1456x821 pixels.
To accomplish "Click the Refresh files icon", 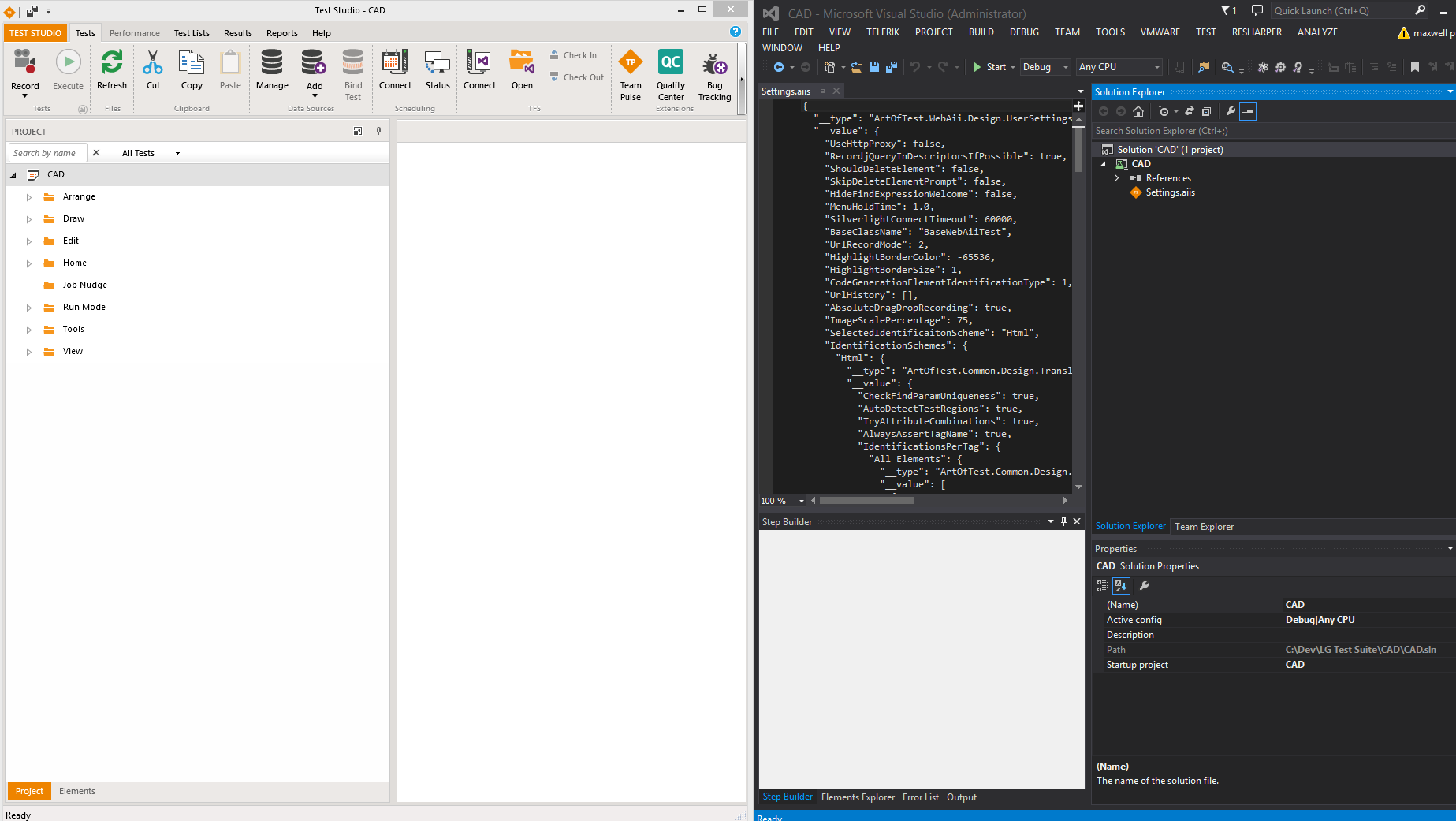I will (x=112, y=62).
